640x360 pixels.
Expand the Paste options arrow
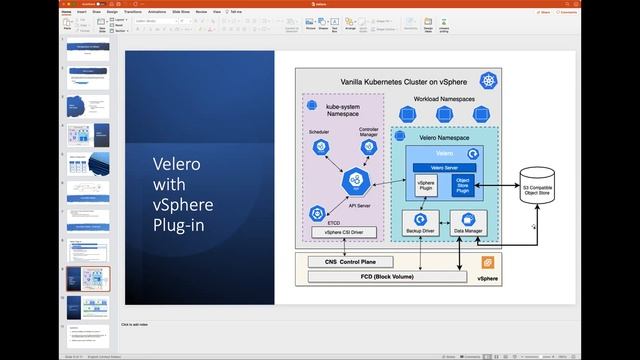(x=73, y=22)
